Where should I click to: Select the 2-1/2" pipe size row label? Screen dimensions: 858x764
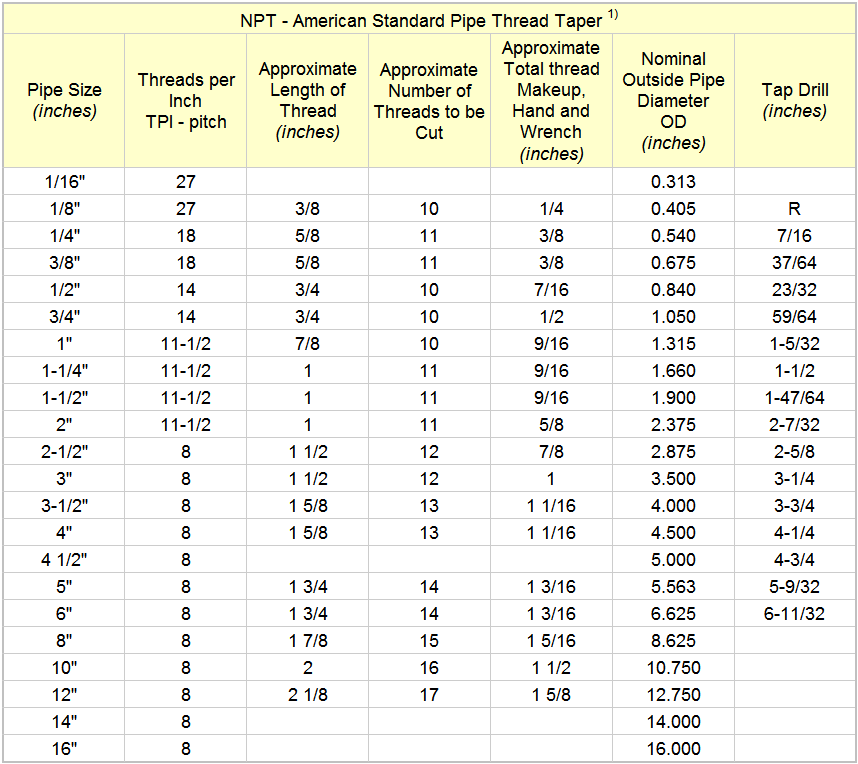(x=64, y=452)
